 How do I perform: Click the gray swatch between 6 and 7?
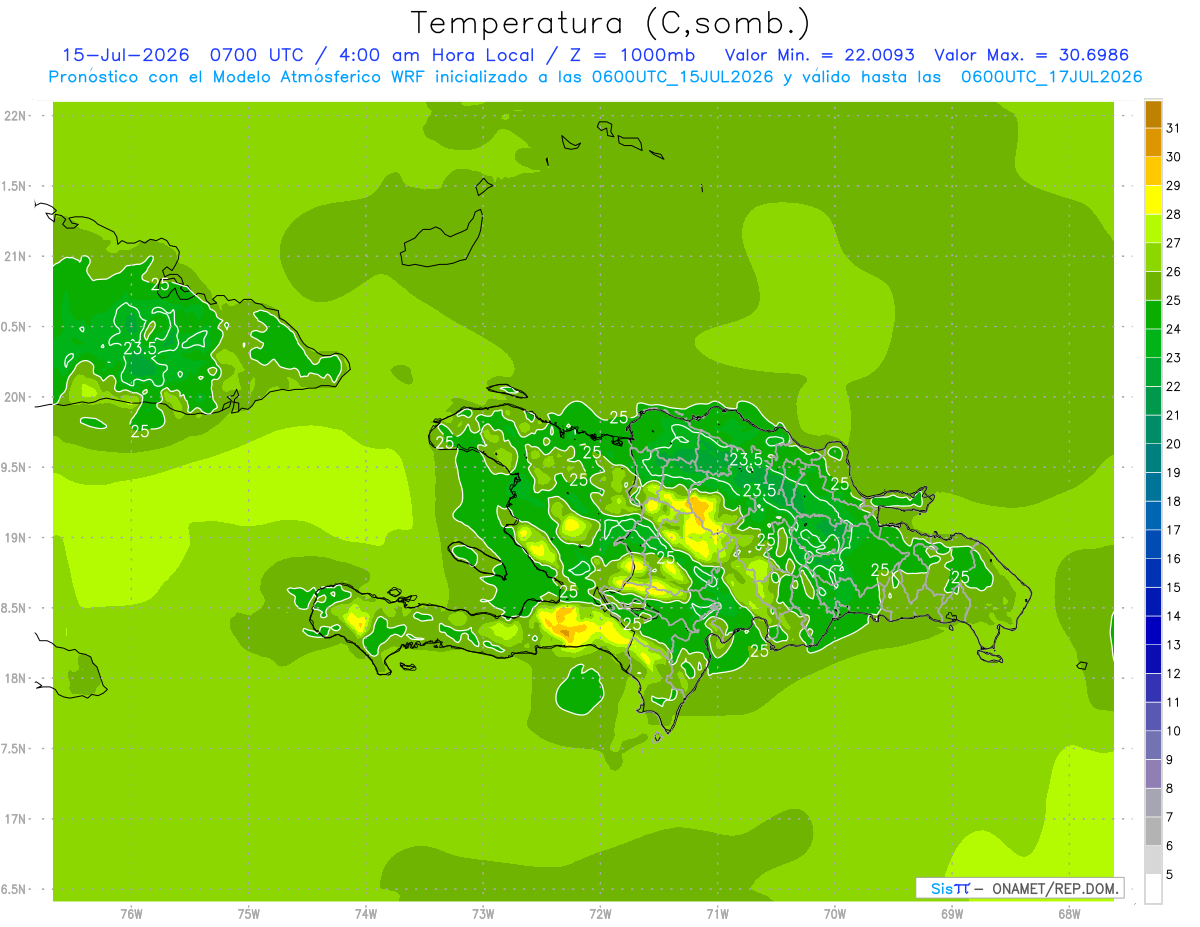[x=1153, y=832]
